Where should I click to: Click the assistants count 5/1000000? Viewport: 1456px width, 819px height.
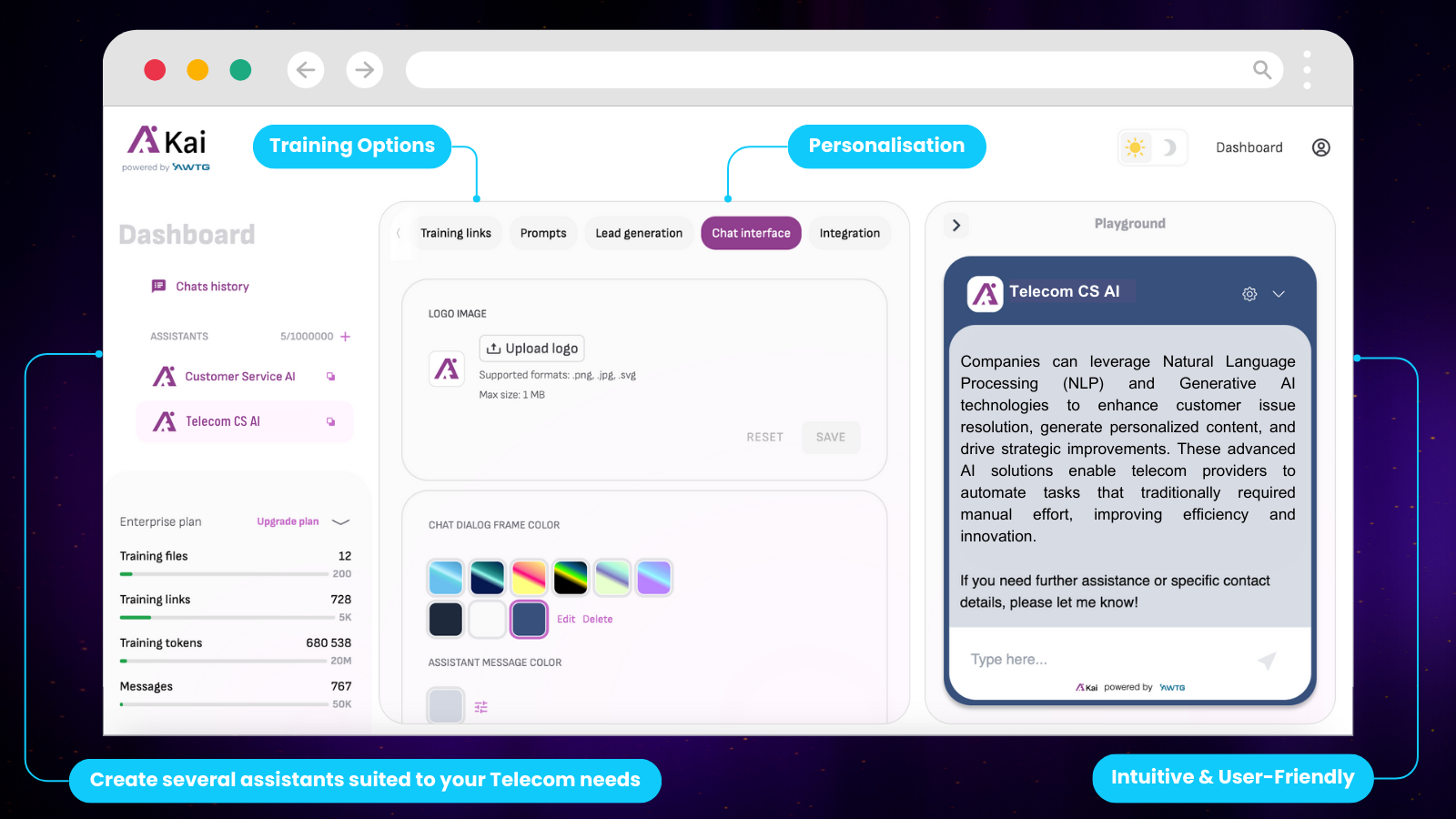tap(307, 337)
